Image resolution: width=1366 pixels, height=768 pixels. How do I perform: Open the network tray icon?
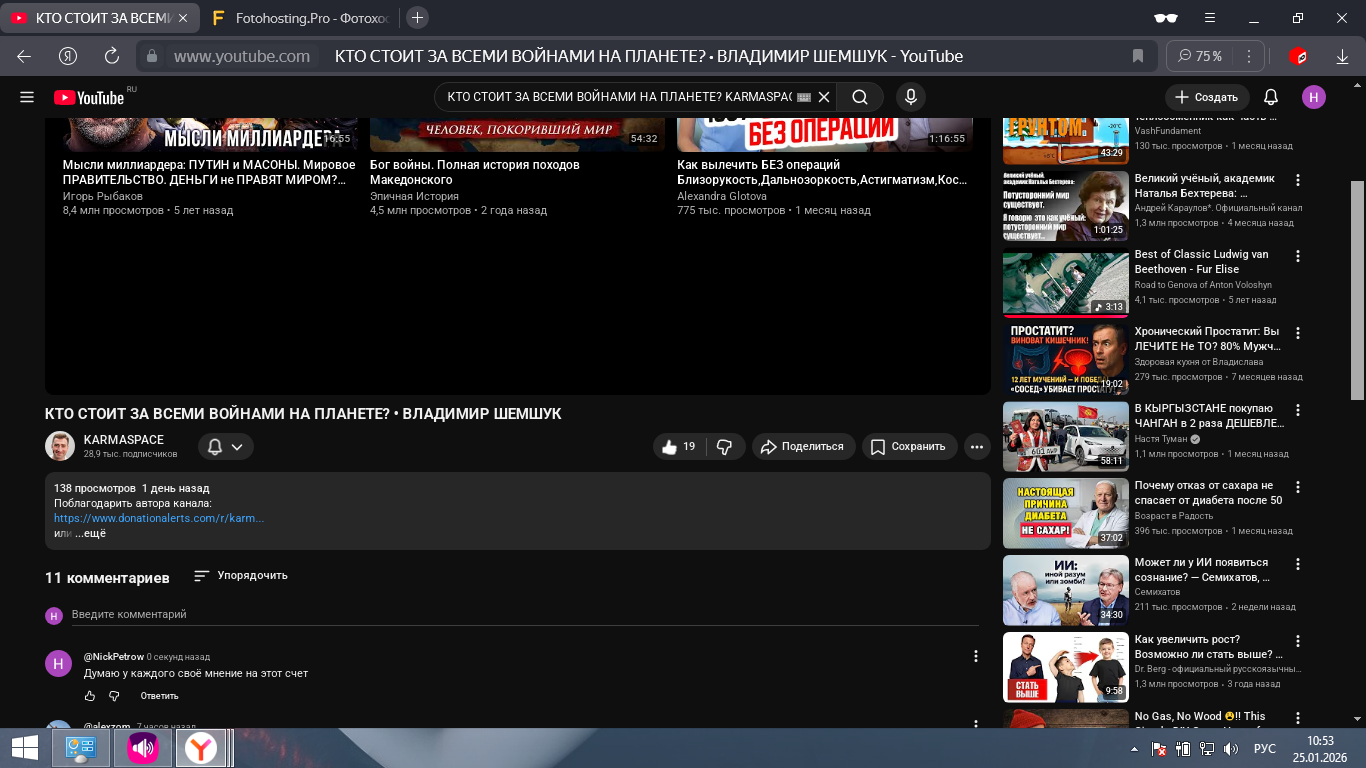pos(1207,748)
